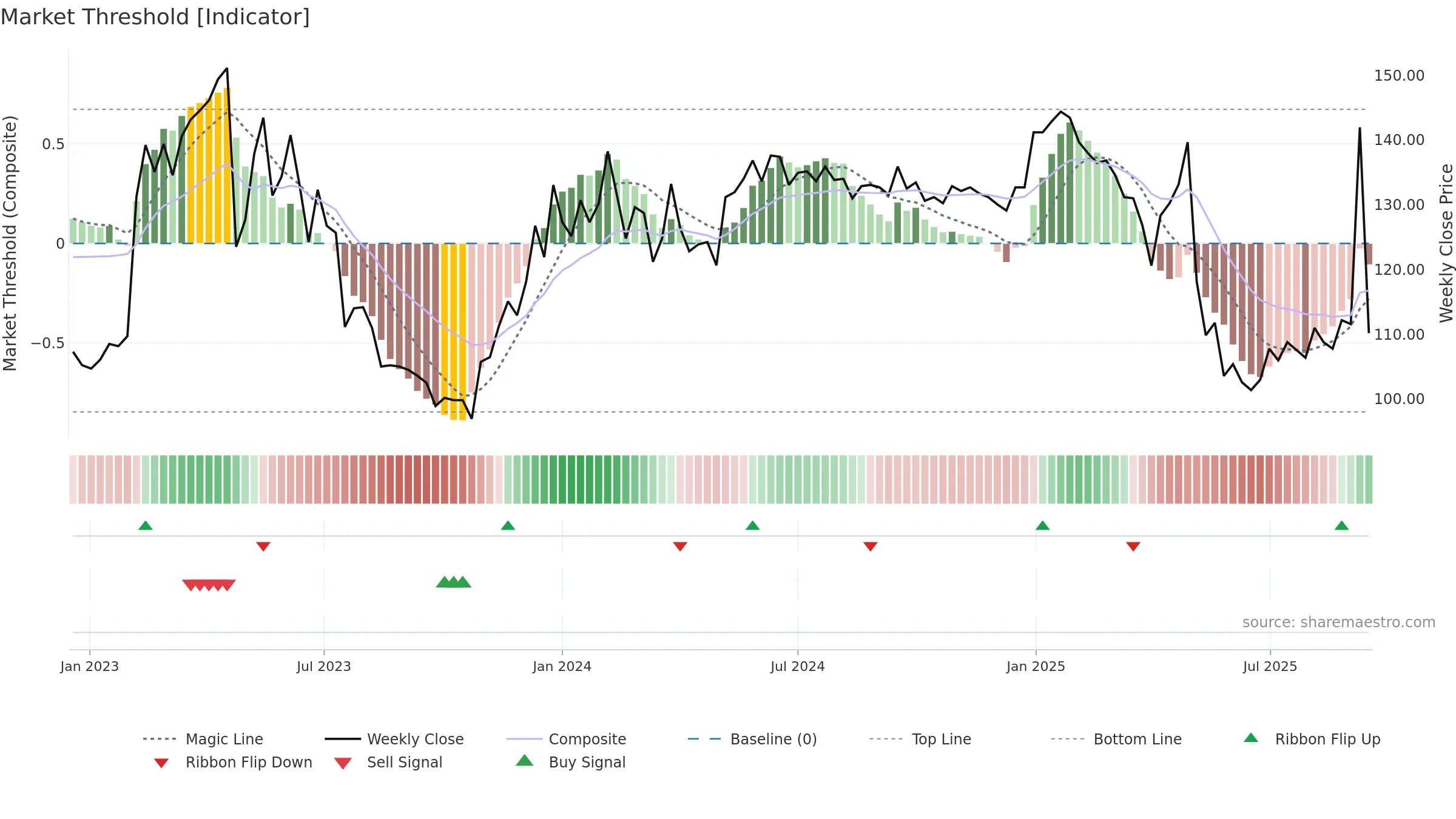Toggle the Magic Line legend entry
1456x819 pixels.
coord(203,739)
